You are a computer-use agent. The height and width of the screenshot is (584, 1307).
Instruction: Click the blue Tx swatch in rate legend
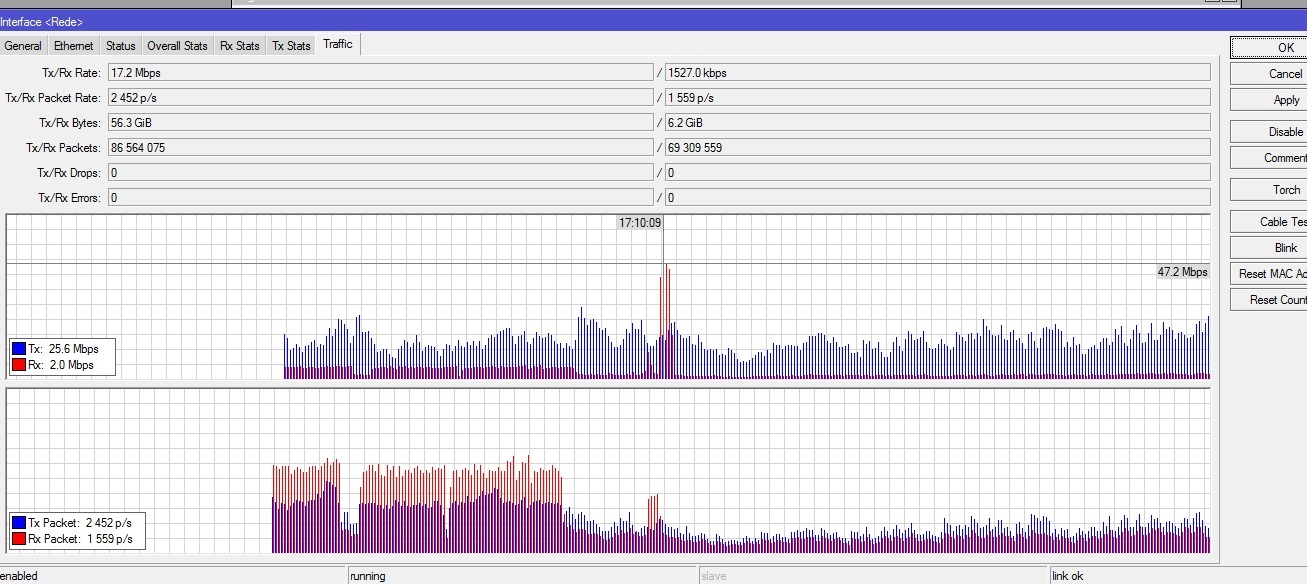click(19, 349)
